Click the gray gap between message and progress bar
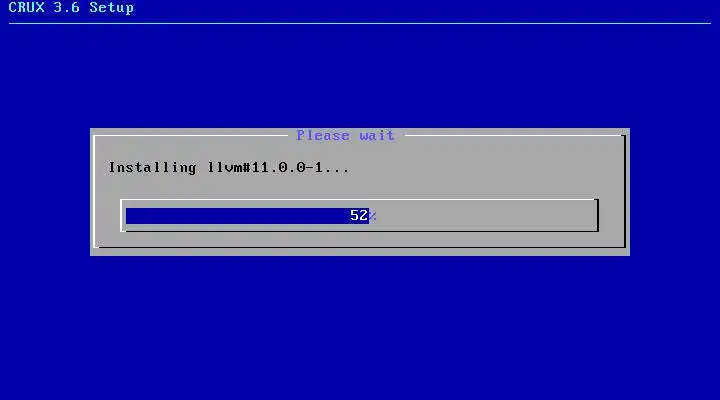 pos(360,187)
